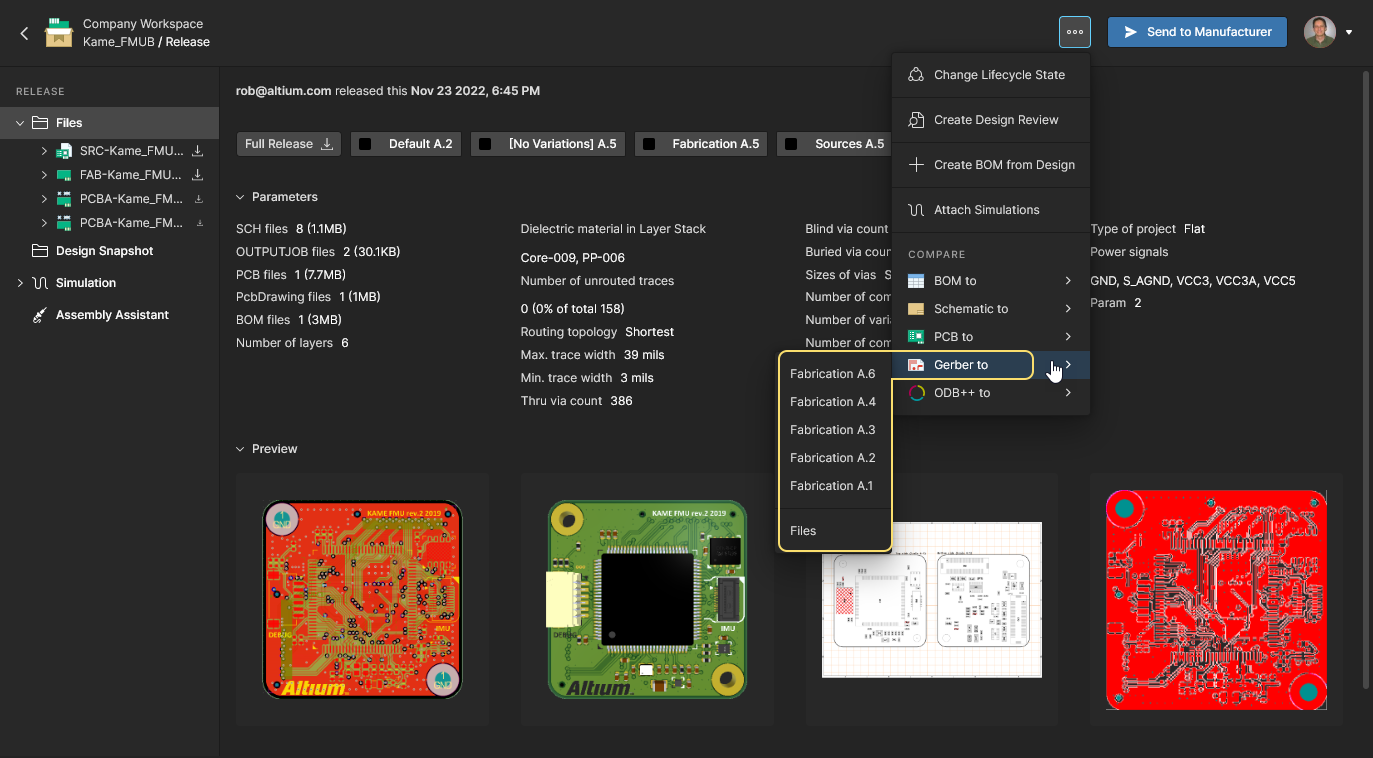Click the Attach Simulations waveform icon
Screen dimensions: 1373x758
(x=915, y=210)
